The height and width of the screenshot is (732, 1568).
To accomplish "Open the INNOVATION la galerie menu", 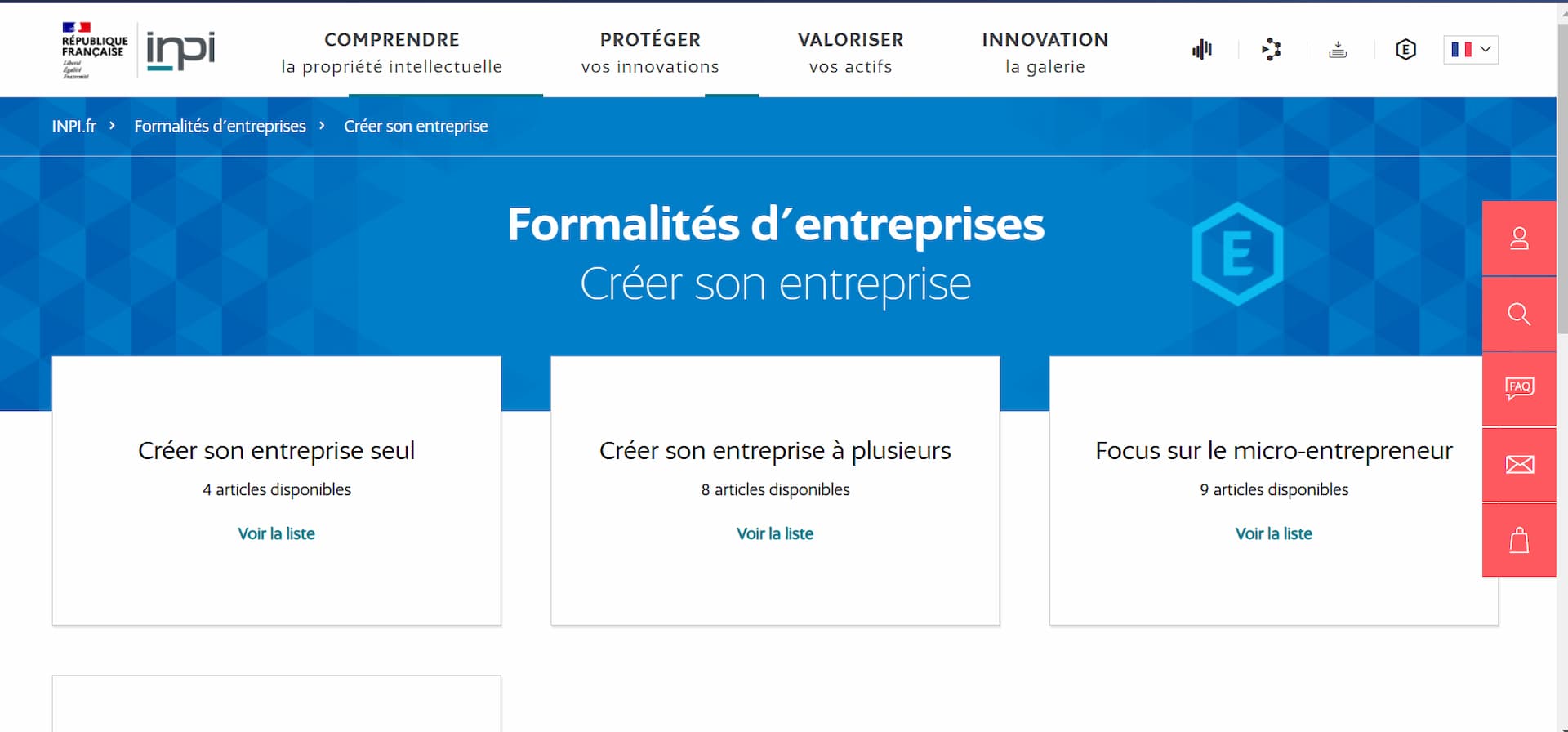I will click(x=1045, y=53).
